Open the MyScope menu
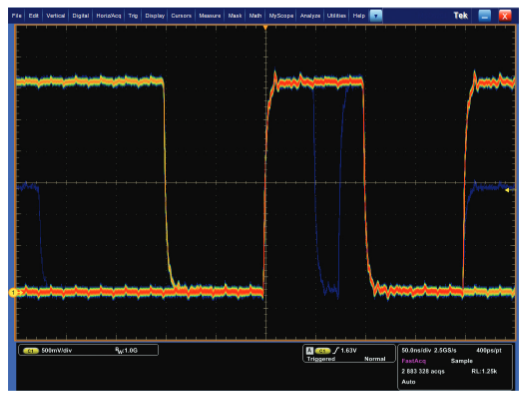 [281, 16]
